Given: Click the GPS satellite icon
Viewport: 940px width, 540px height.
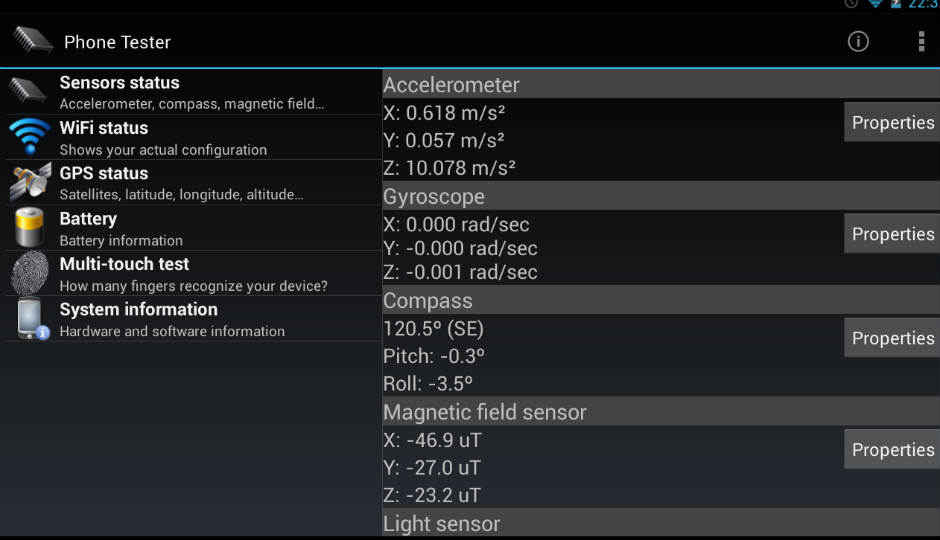Looking at the screenshot, I should [x=30, y=182].
